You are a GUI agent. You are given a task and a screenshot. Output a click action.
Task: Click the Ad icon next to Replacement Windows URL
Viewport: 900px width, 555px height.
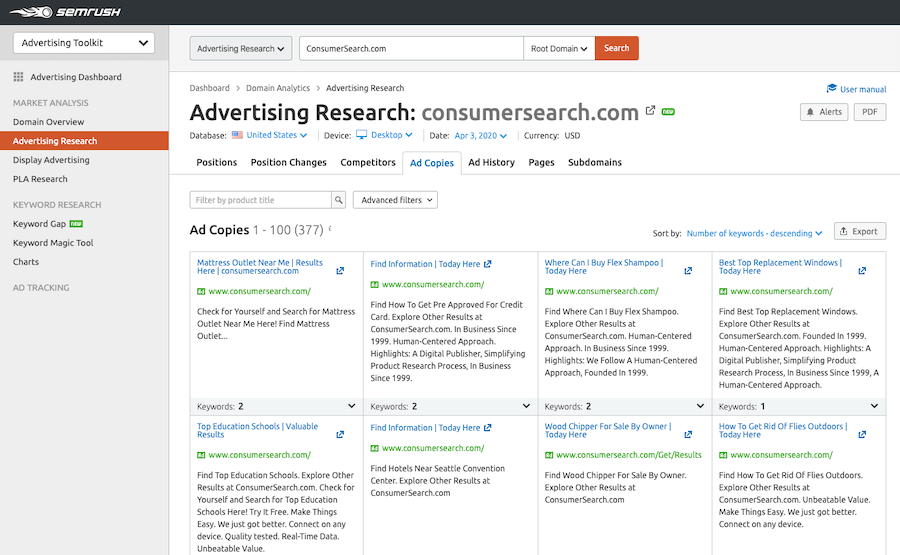click(723, 292)
